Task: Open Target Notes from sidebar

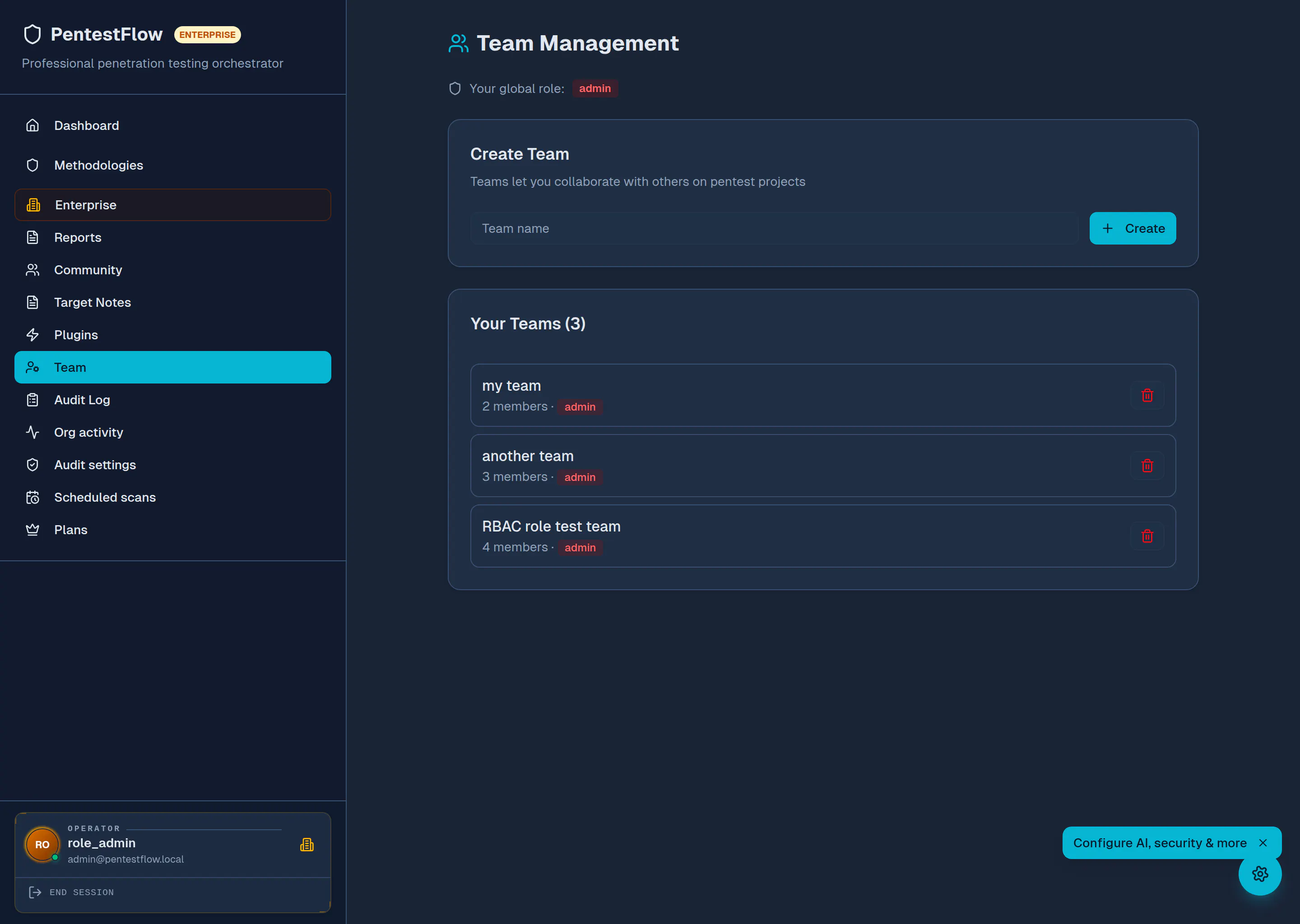Action: (172, 302)
